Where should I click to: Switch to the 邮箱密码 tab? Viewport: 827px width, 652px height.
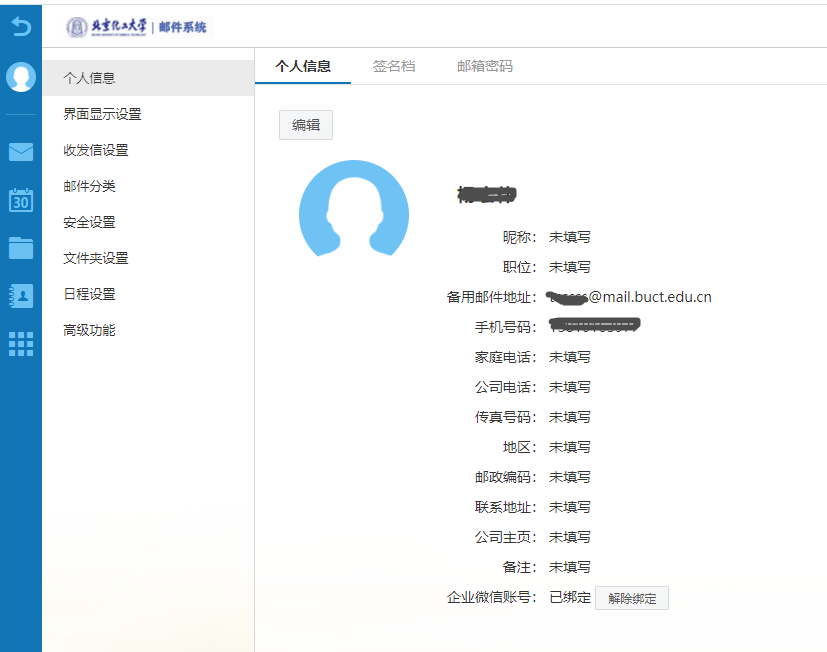click(x=485, y=67)
